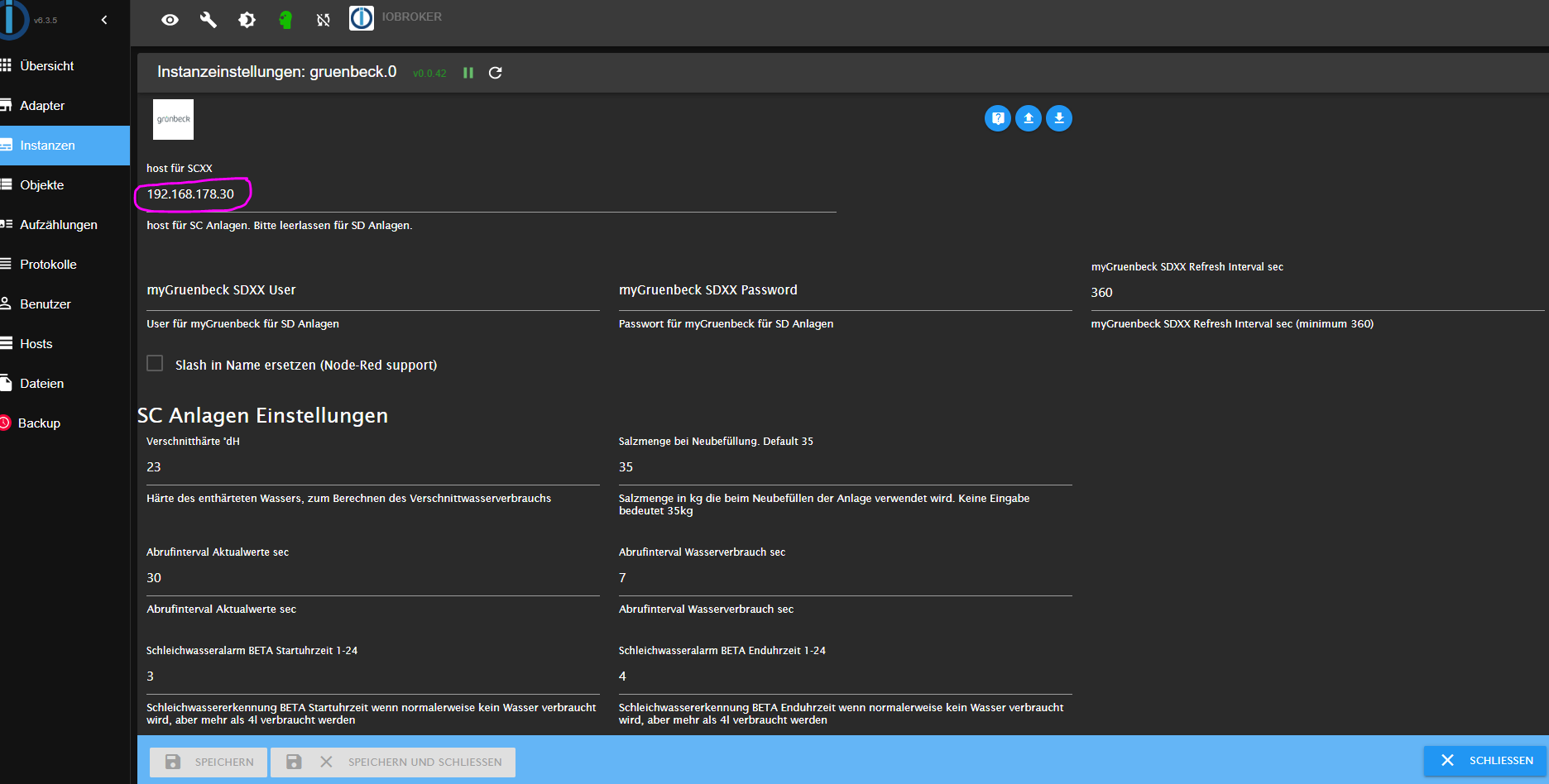Restart the gruenbeck.0 instance with reload icon
The image size is (1549, 784).
[x=496, y=73]
